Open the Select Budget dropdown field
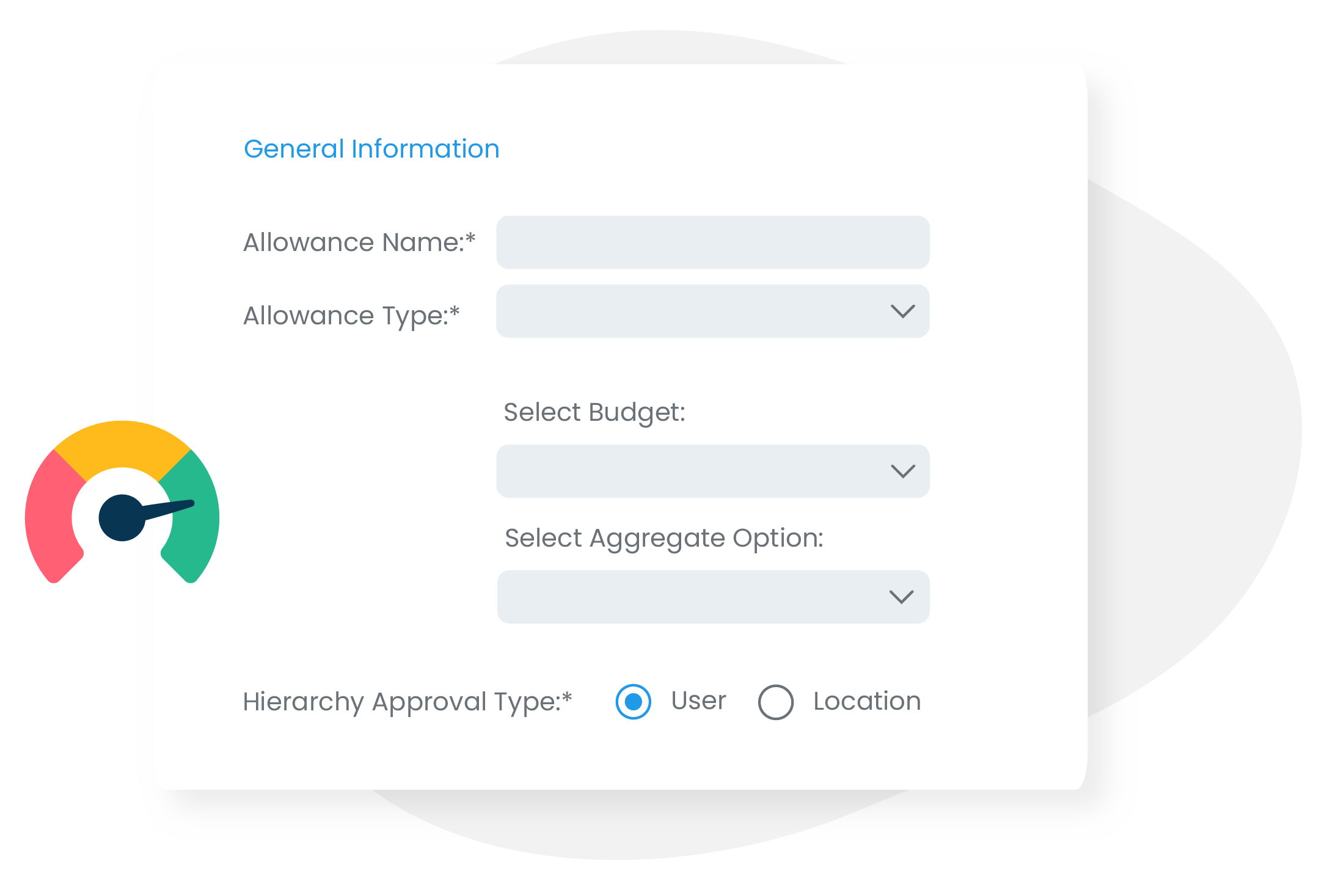The width and height of the screenshot is (1330, 896). pyautogui.click(x=690, y=472)
